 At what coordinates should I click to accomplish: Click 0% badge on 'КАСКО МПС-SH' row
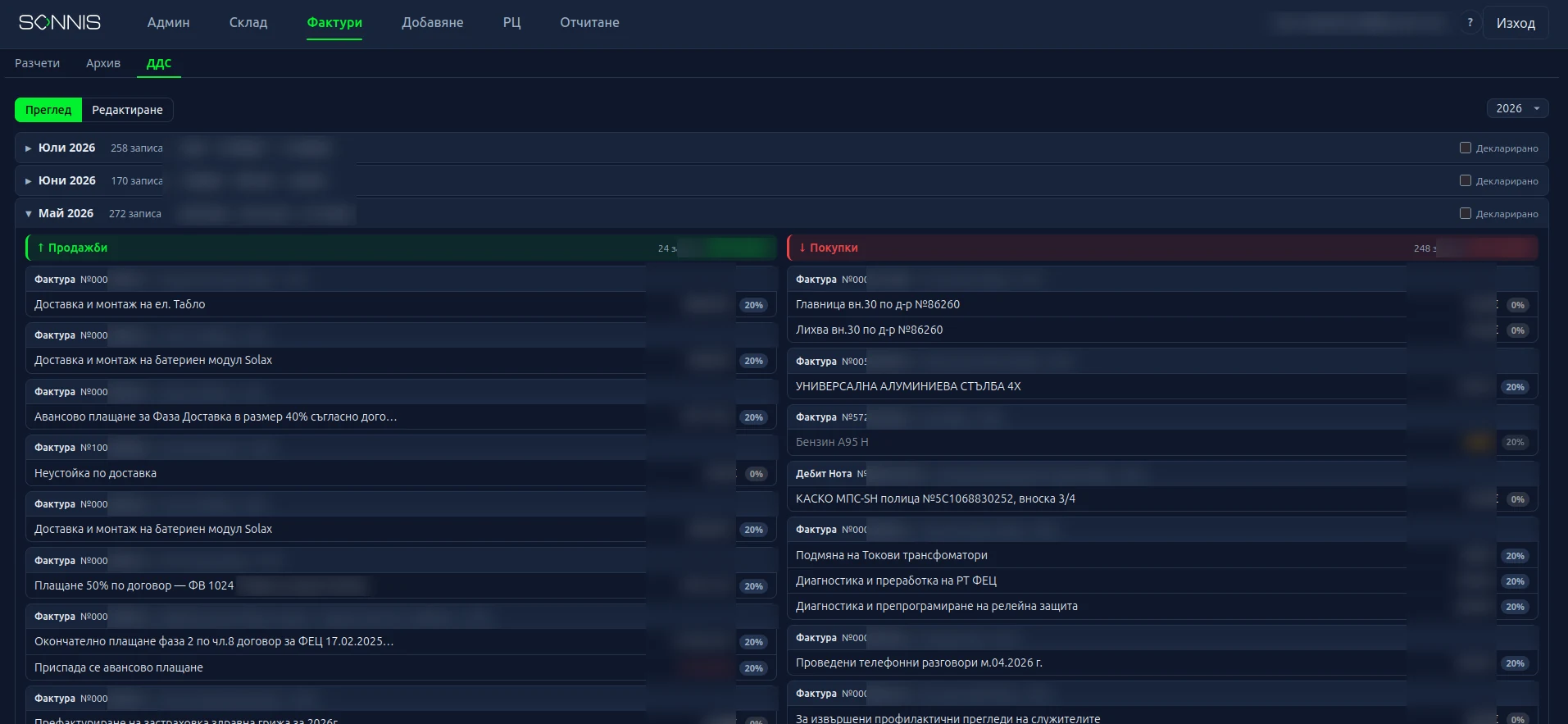click(1518, 499)
